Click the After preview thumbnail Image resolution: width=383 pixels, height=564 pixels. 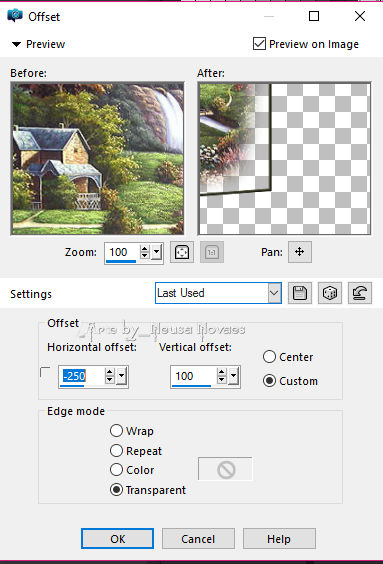pos(284,159)
